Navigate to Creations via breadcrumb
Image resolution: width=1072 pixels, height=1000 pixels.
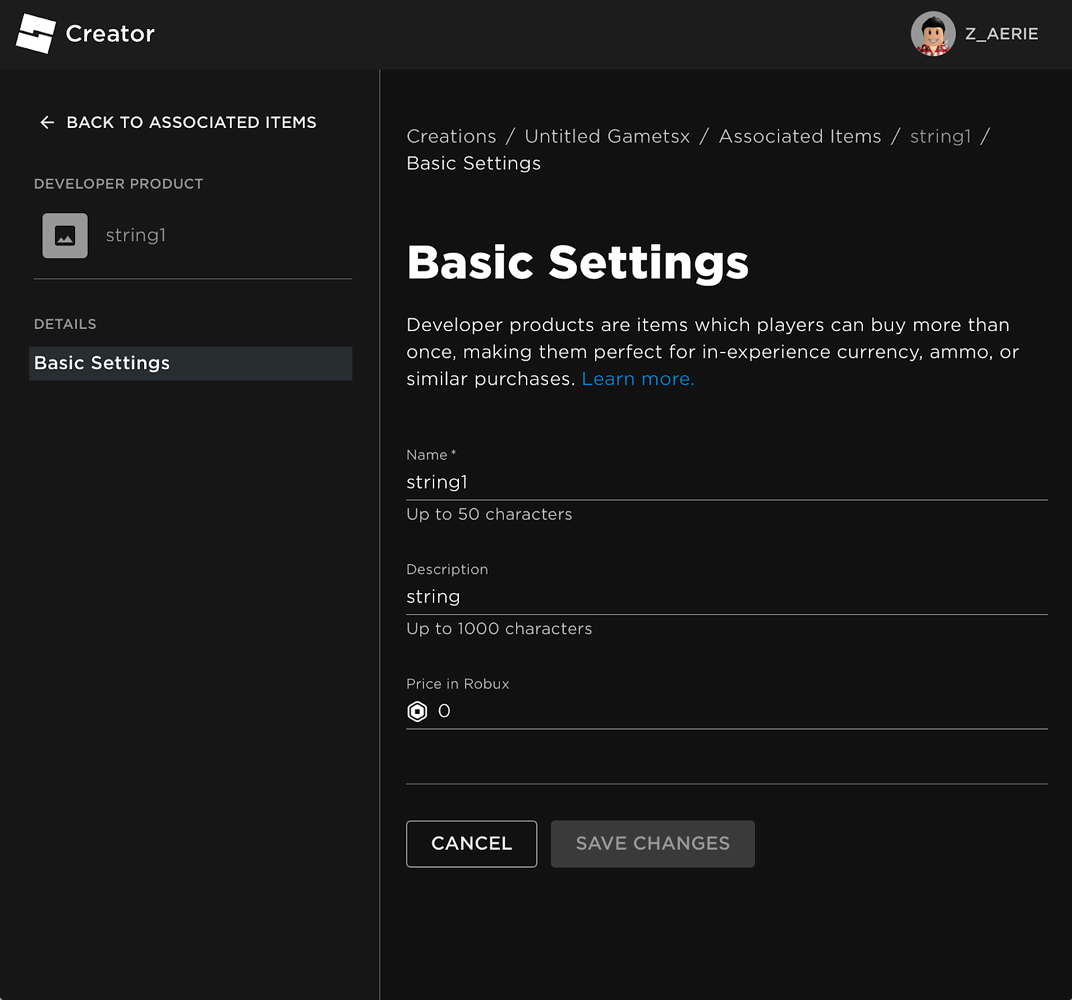(451, 136)
